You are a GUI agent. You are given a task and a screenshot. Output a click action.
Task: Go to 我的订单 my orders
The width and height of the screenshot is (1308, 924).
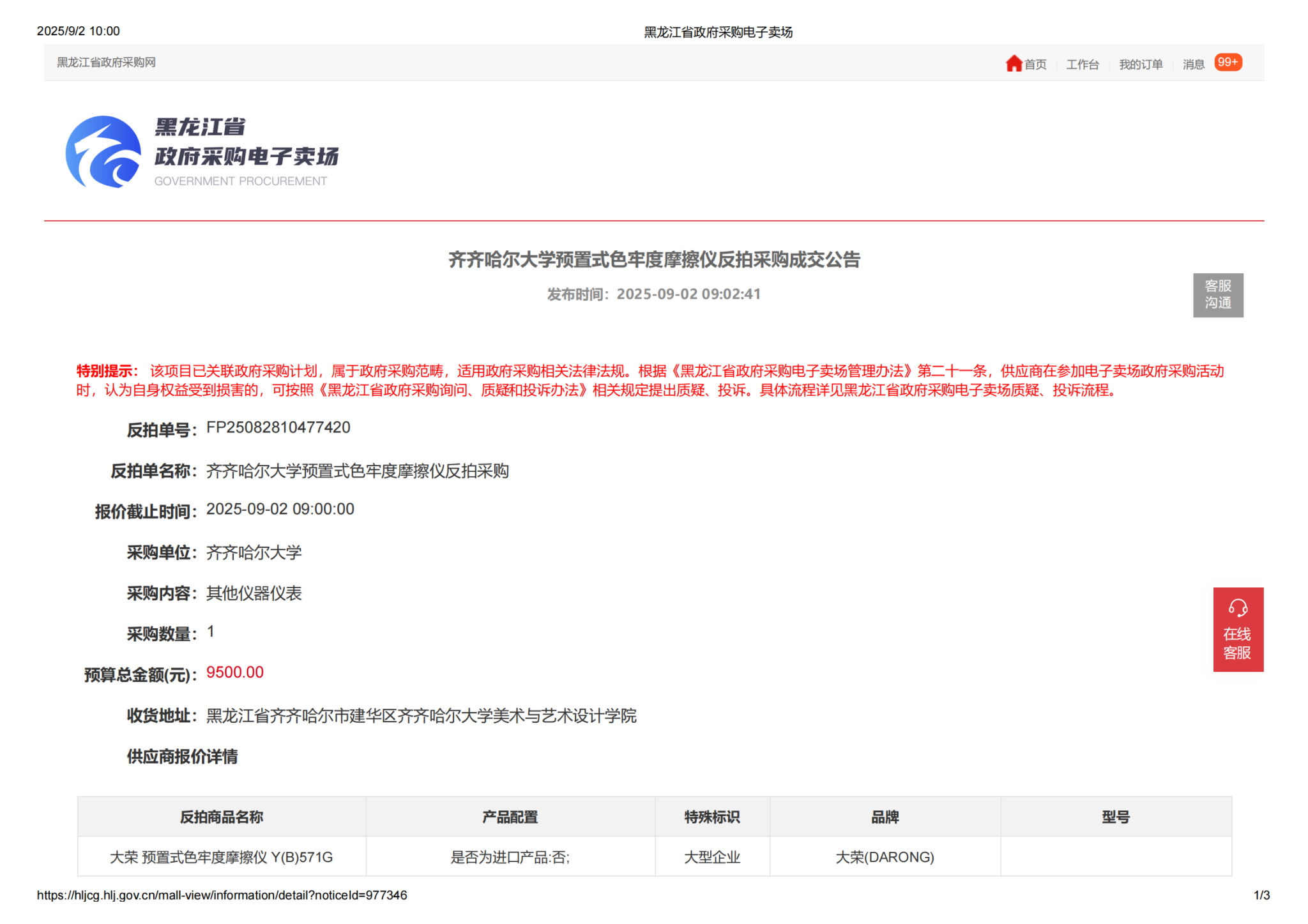1141,64
